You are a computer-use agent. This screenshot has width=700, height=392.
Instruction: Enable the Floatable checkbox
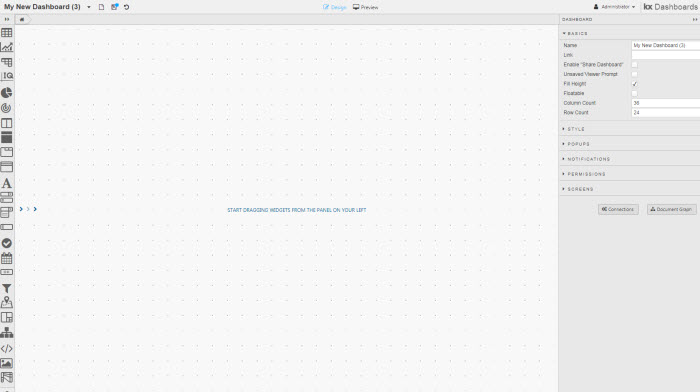[634, 93]
